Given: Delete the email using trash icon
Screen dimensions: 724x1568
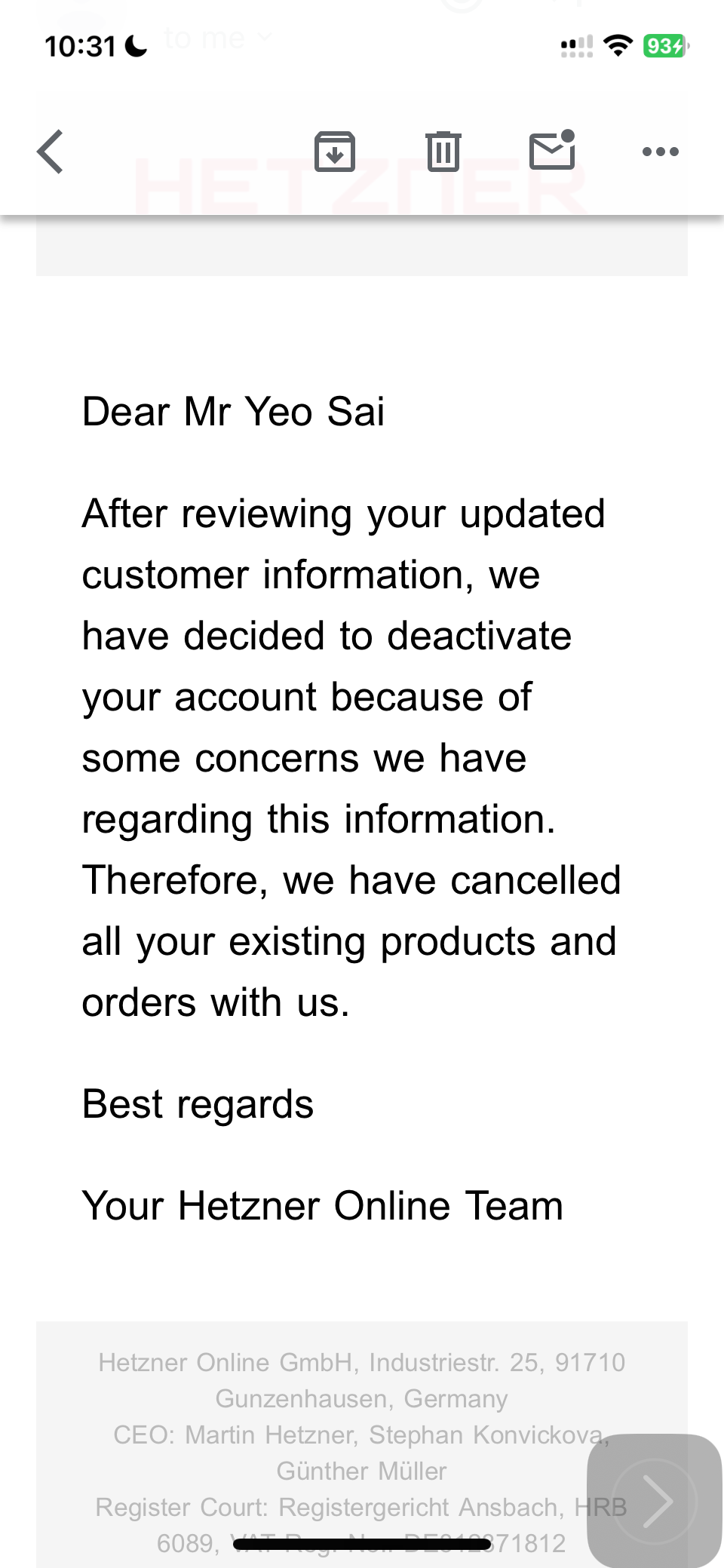Looking at the screenshot, I should [443, 152].
